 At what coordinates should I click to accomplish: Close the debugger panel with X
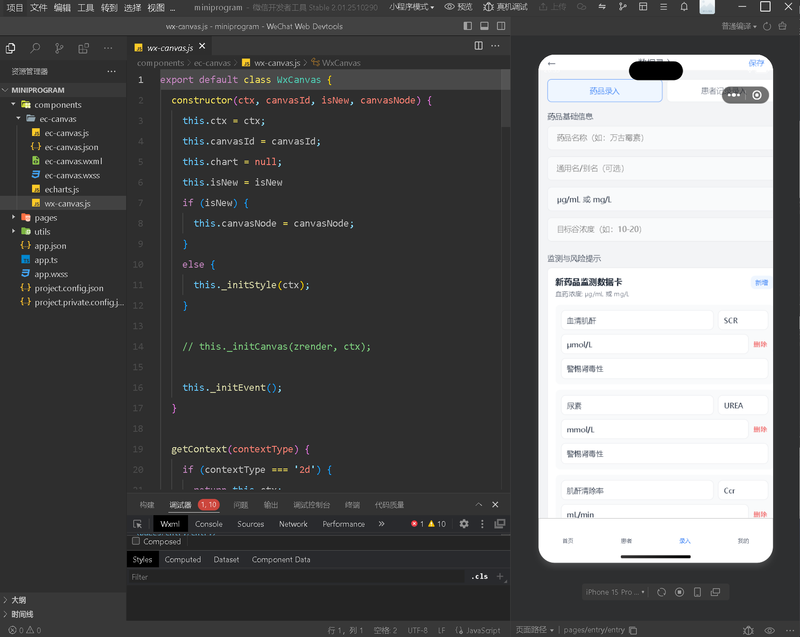495,504
